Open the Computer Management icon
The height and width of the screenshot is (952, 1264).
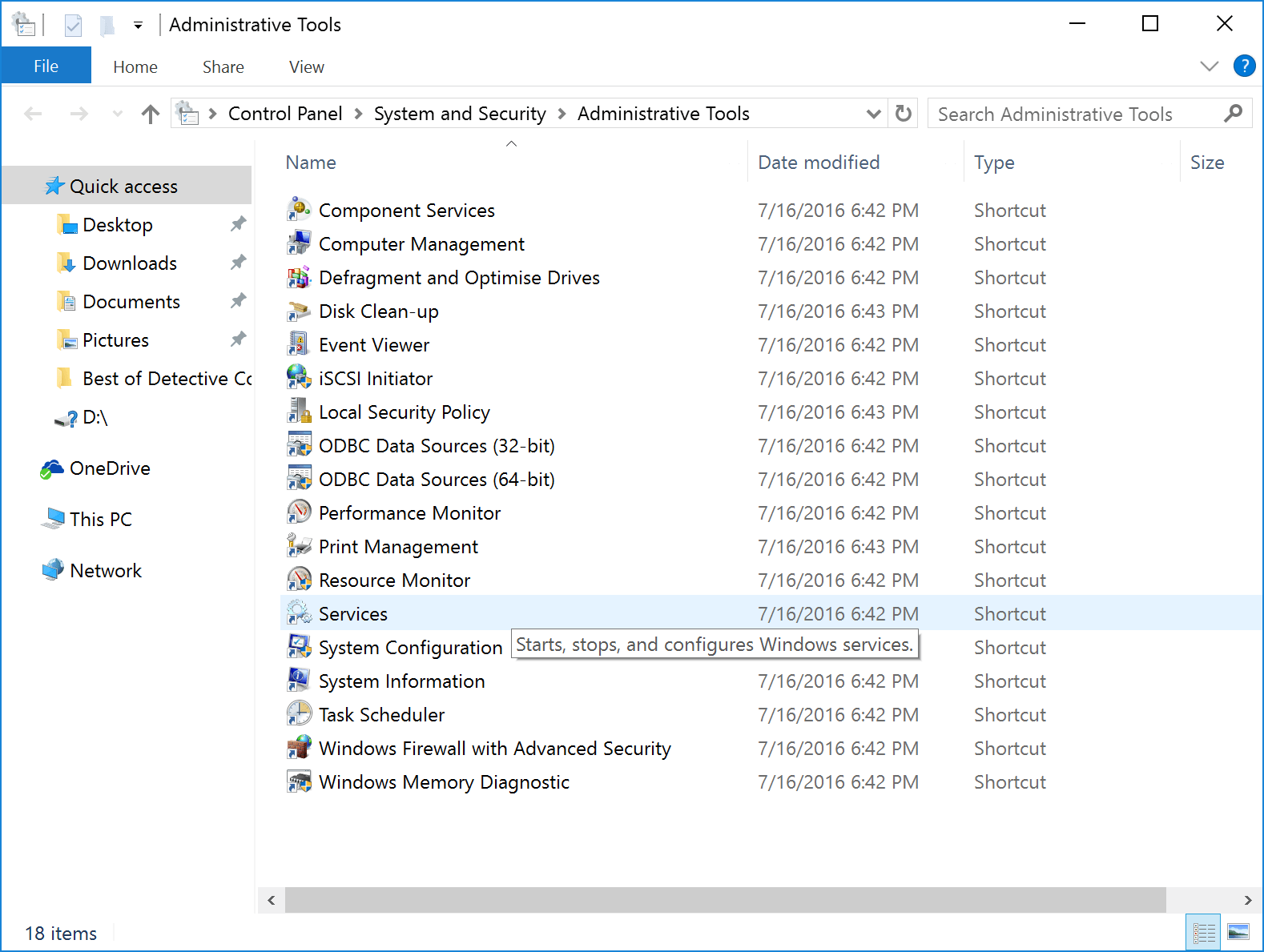[299, 243]
